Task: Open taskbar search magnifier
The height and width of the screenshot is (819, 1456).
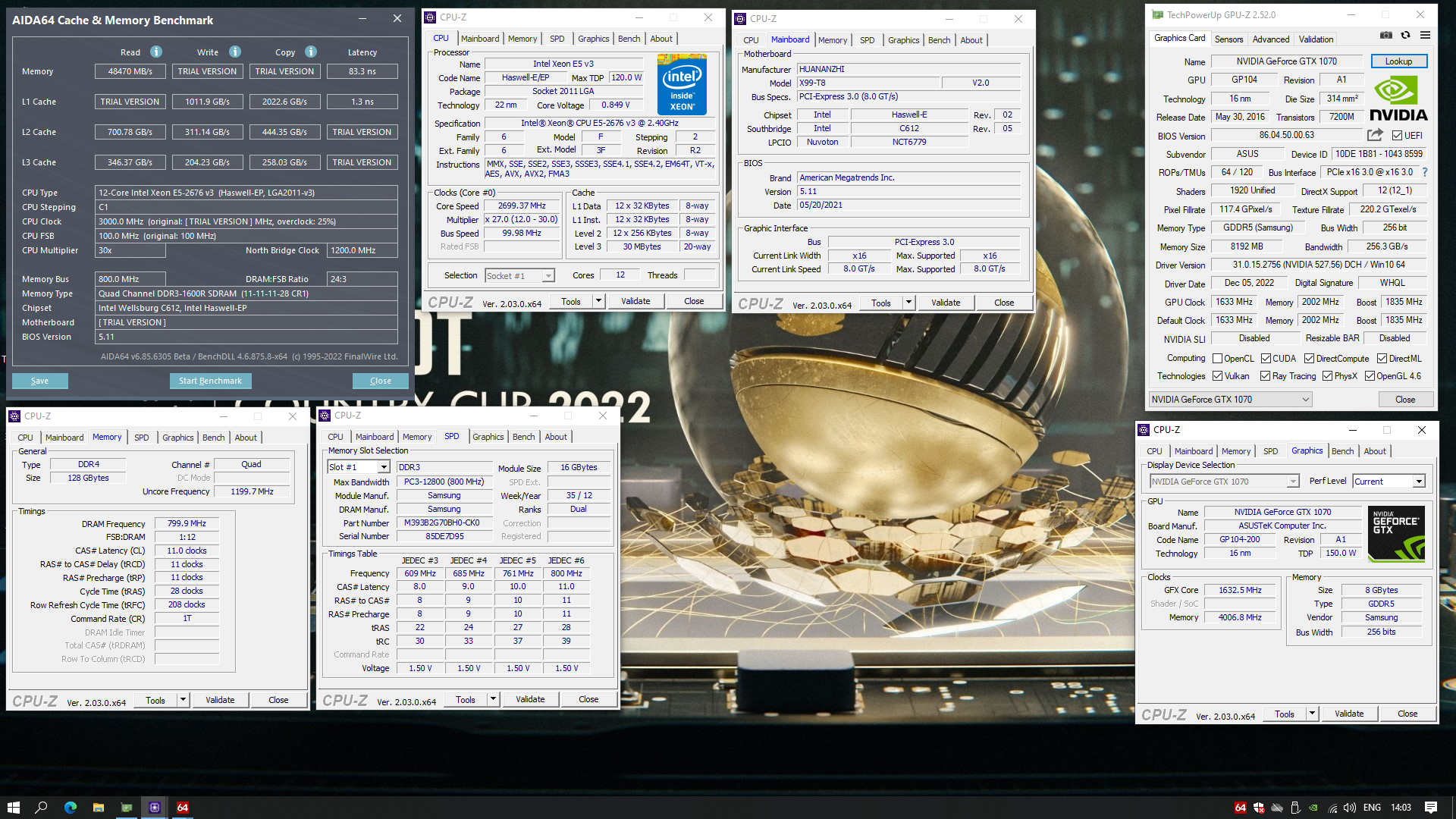Action: pyautogui.click(x=42, y=808)
